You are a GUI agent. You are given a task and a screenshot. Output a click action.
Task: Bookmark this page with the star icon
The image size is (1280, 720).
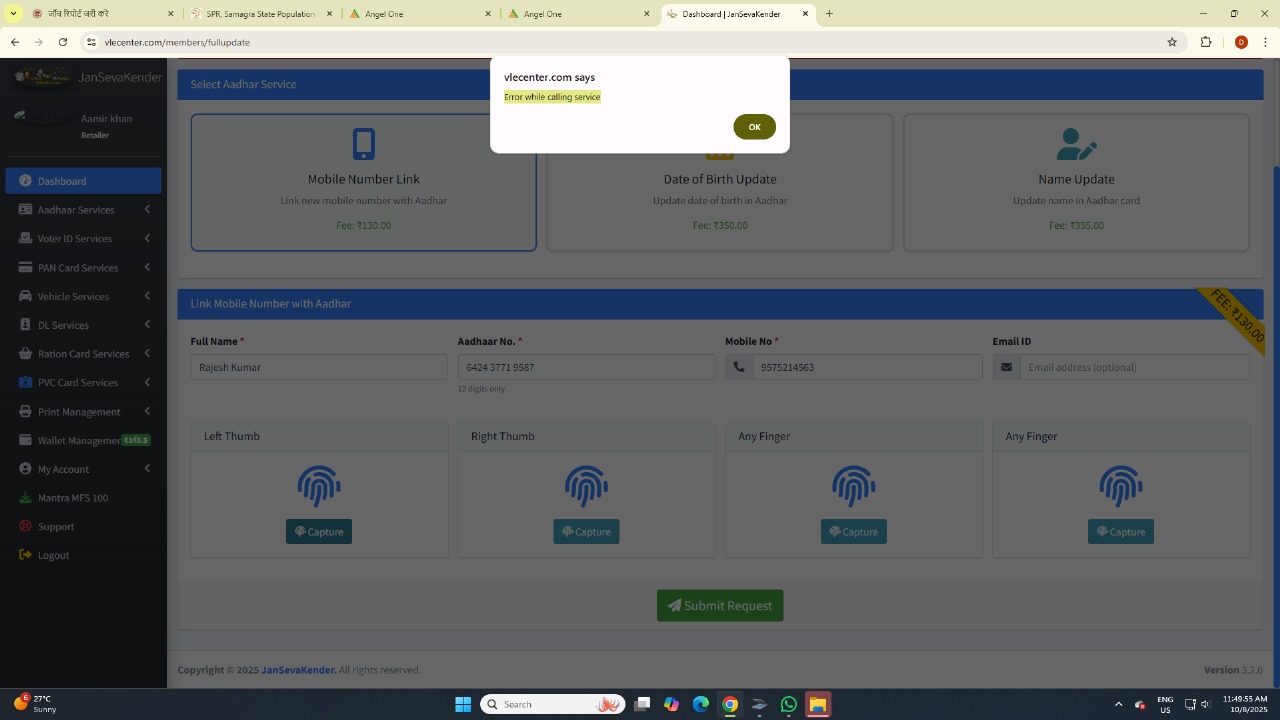(x=1172, y=42)
